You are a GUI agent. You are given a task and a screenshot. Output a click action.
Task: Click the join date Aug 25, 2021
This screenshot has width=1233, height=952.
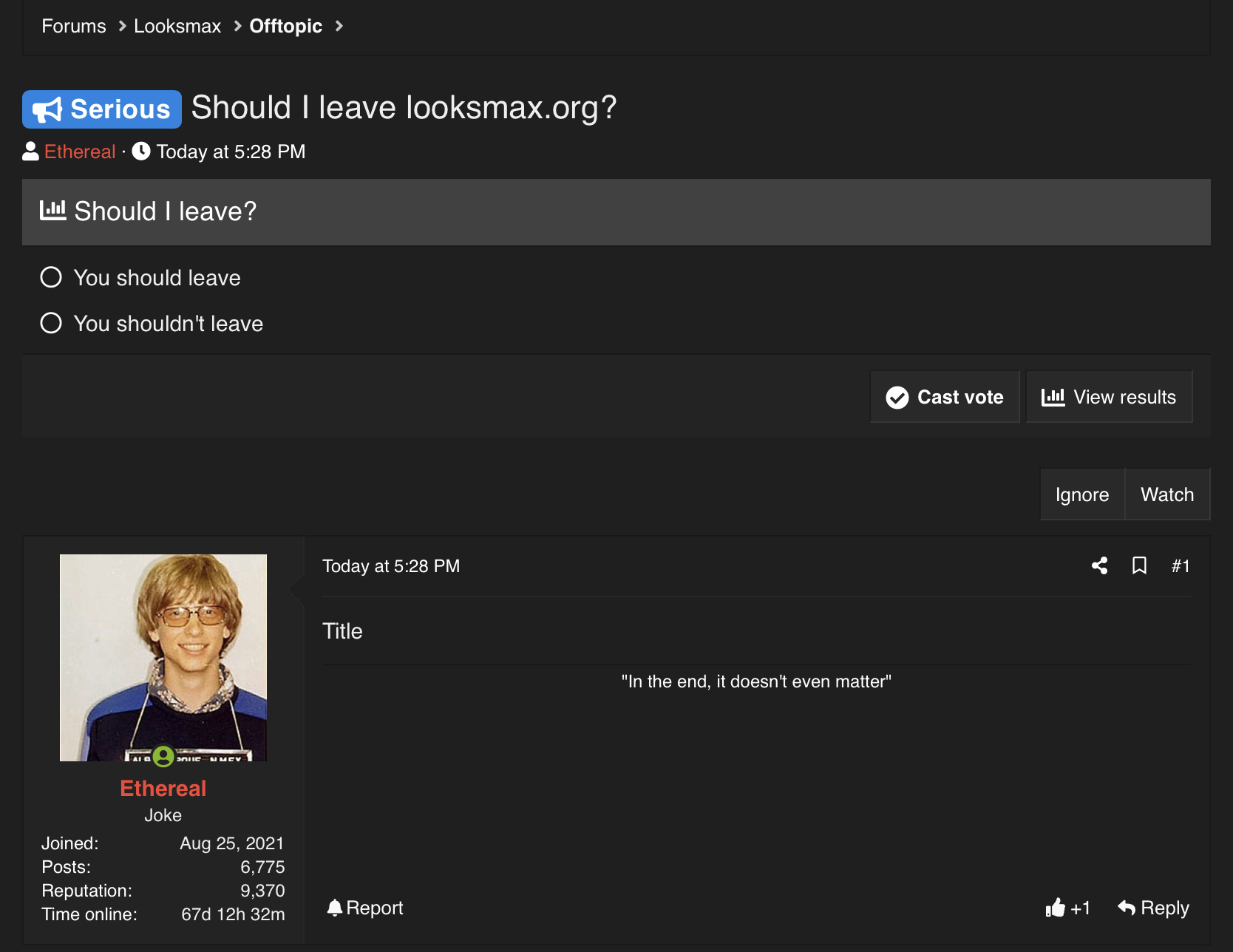coord(232,843)
